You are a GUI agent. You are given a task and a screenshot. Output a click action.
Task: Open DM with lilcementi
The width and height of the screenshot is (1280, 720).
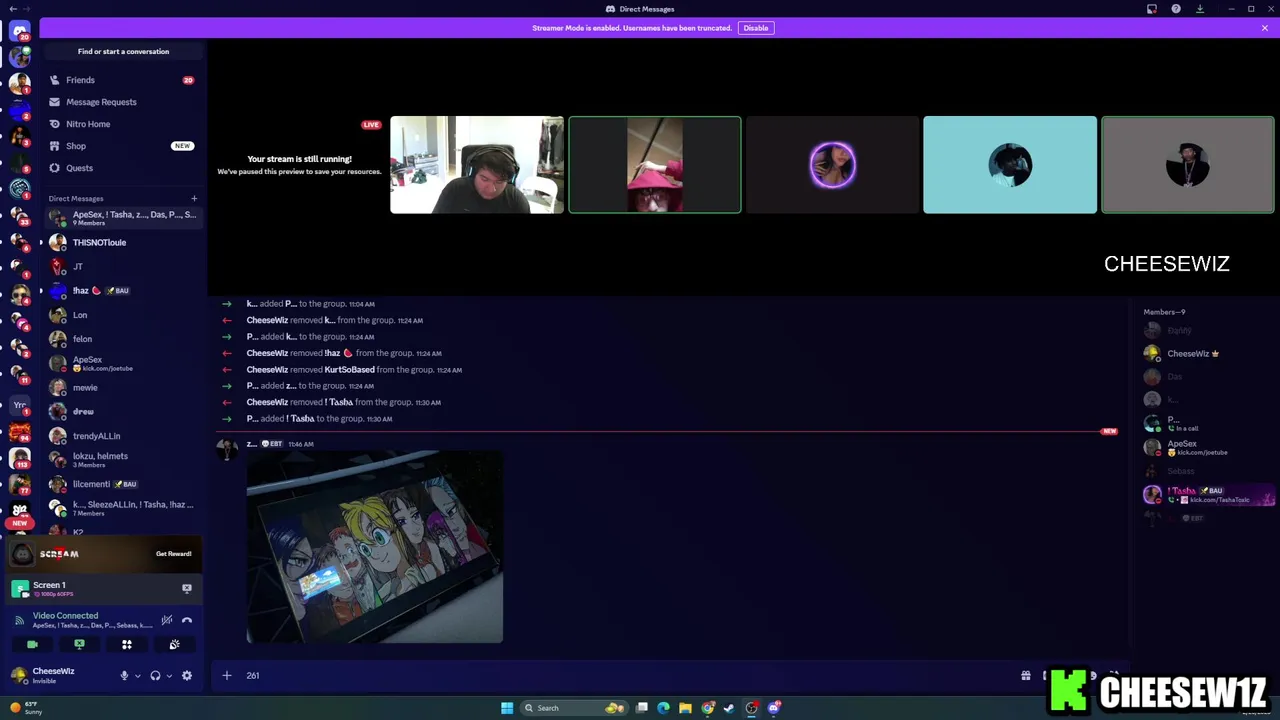[x=123, y=484]
